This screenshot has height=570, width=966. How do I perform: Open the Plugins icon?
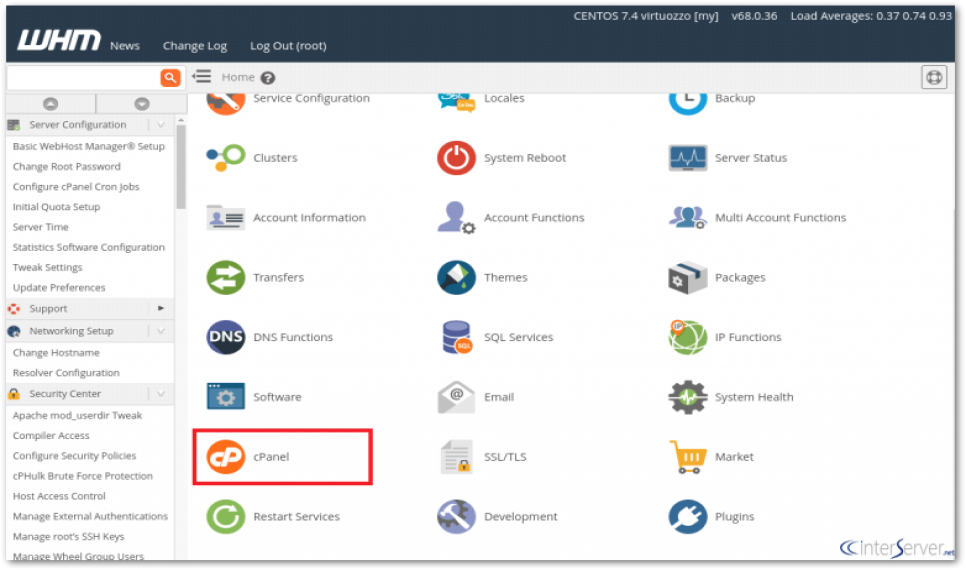(688, 517)
